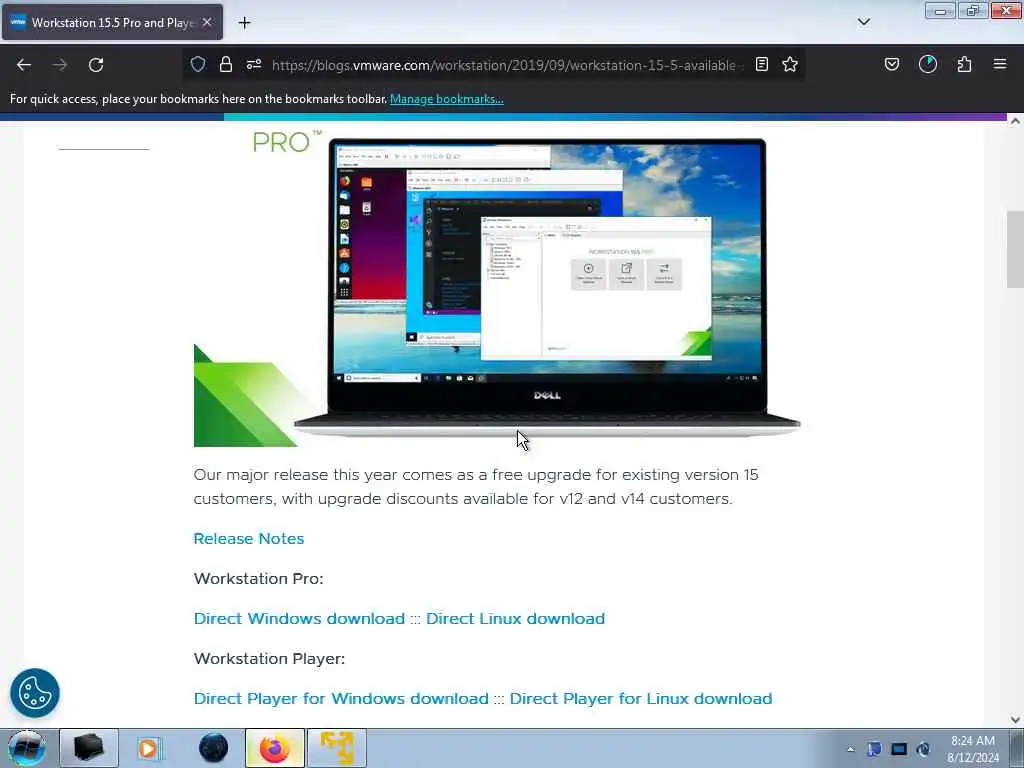
Task: Expand the list all tabs dropdown
Action: click(863, 22)
